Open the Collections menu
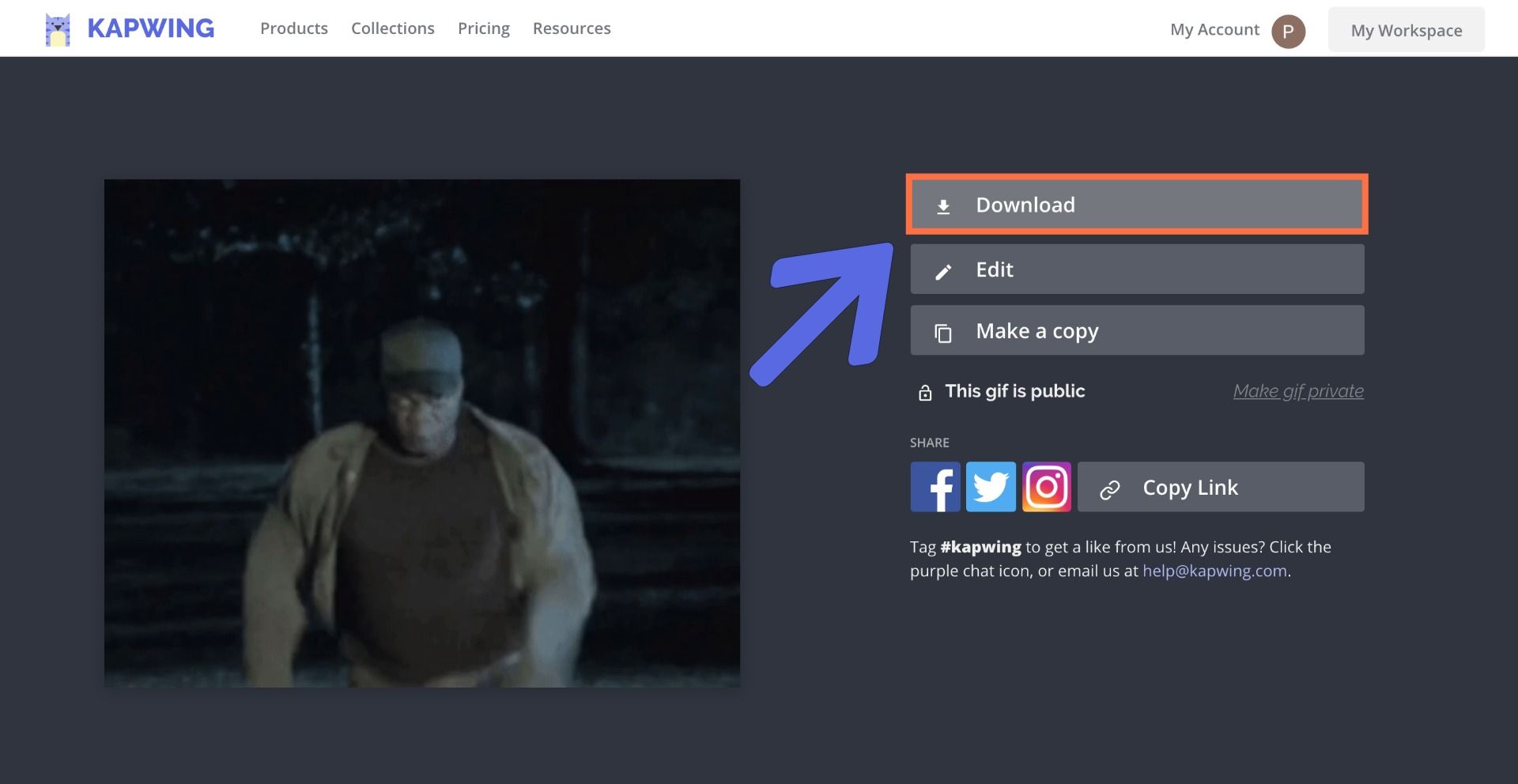 (x=392, y=28)
